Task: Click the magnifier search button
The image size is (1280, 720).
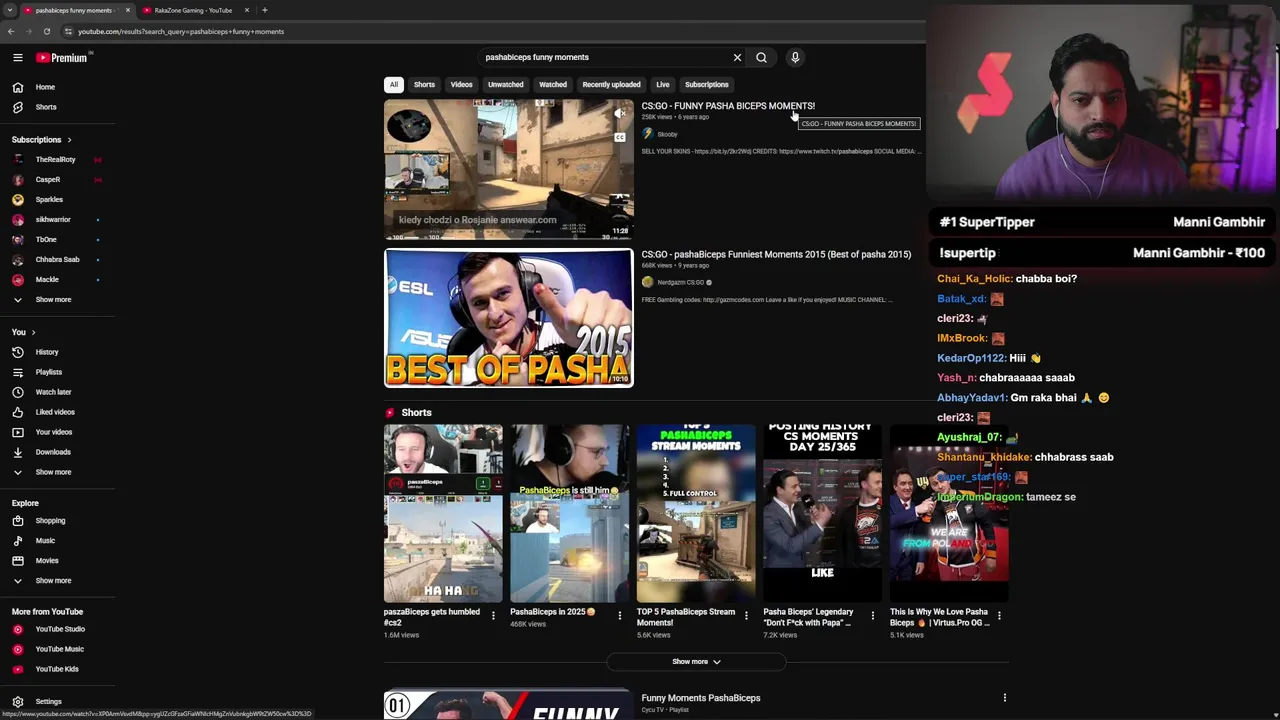Action: coord(761,57)
